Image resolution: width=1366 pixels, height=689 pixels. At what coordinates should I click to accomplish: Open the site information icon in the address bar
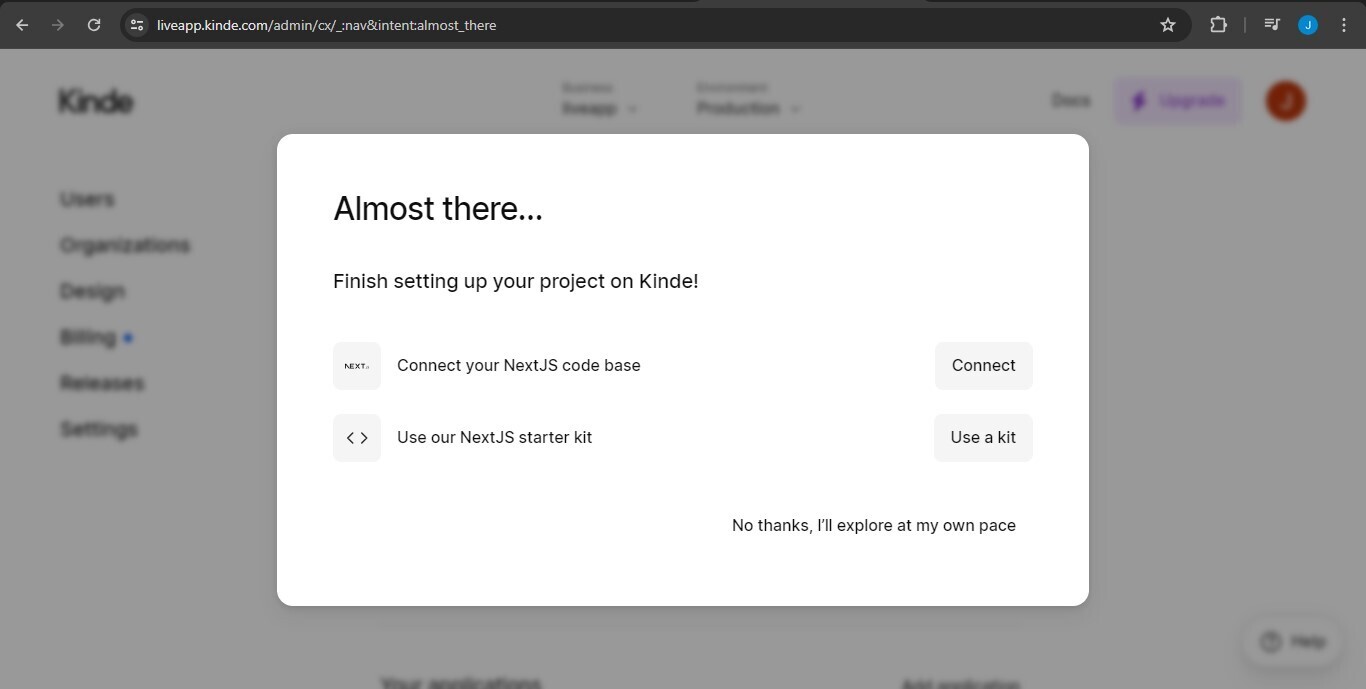tap(137, 25)
